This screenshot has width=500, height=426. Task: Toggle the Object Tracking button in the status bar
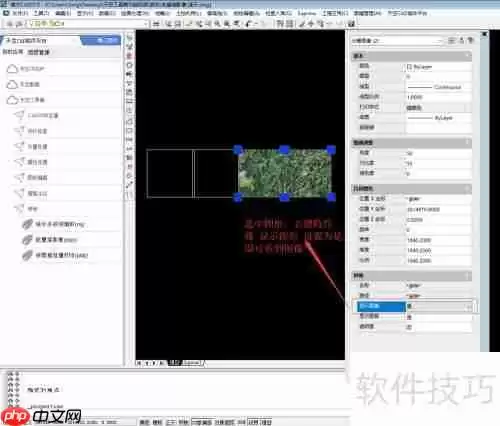pyautogui.click(x=225, y=422)
